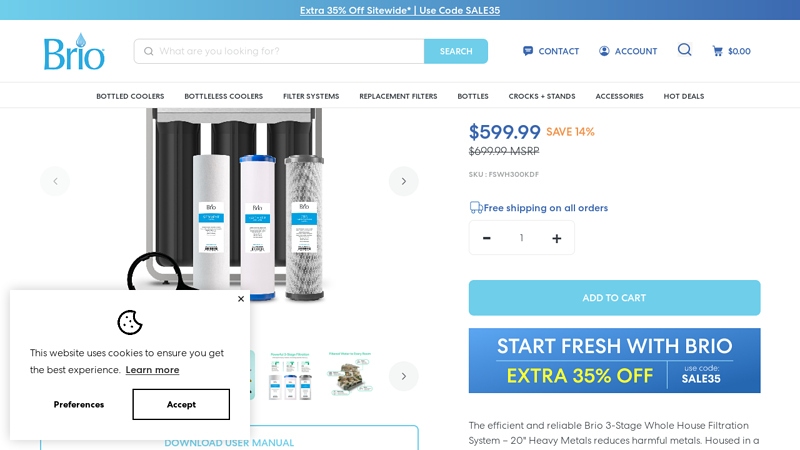Open the Hot Deals menu
The height and width of the screenshot is (450, 800).
[x=684, y=96]
